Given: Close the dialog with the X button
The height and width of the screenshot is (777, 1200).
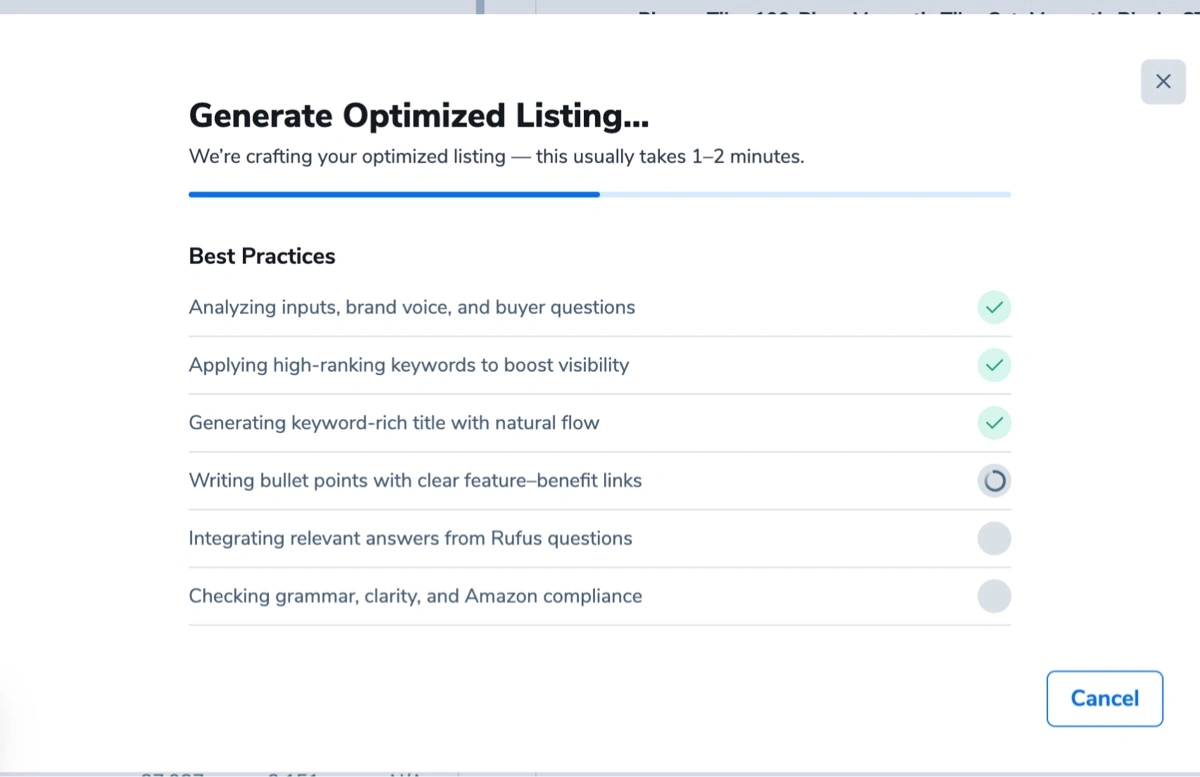Looking at the screenshot, I should pos(1163,82).
